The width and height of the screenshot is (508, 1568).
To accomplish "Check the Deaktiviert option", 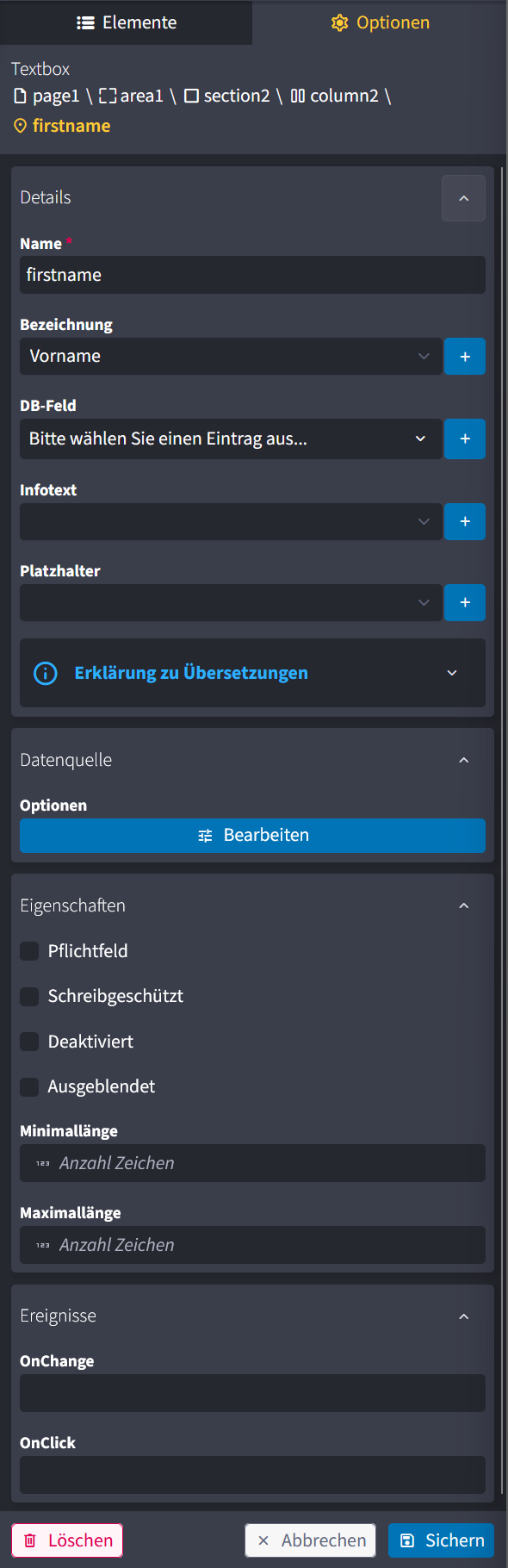I will 29,1042.
